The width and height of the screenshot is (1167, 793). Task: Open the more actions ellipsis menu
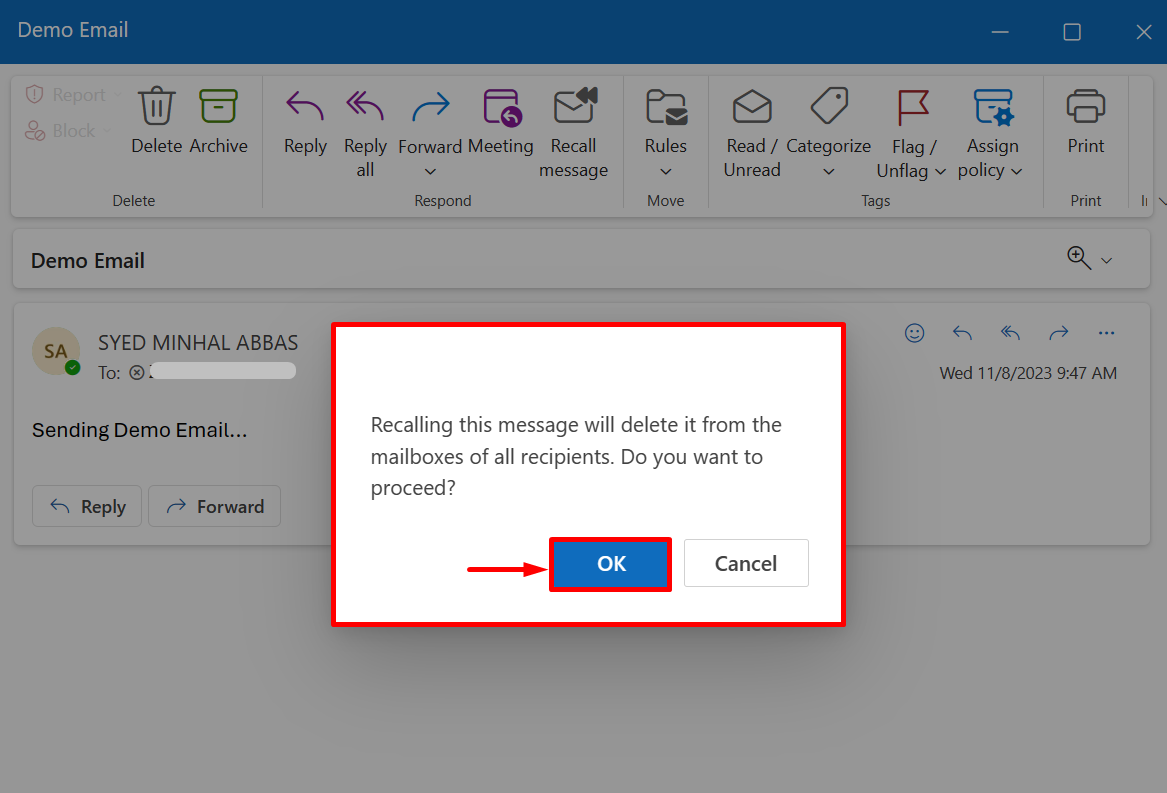point(1106,333)
